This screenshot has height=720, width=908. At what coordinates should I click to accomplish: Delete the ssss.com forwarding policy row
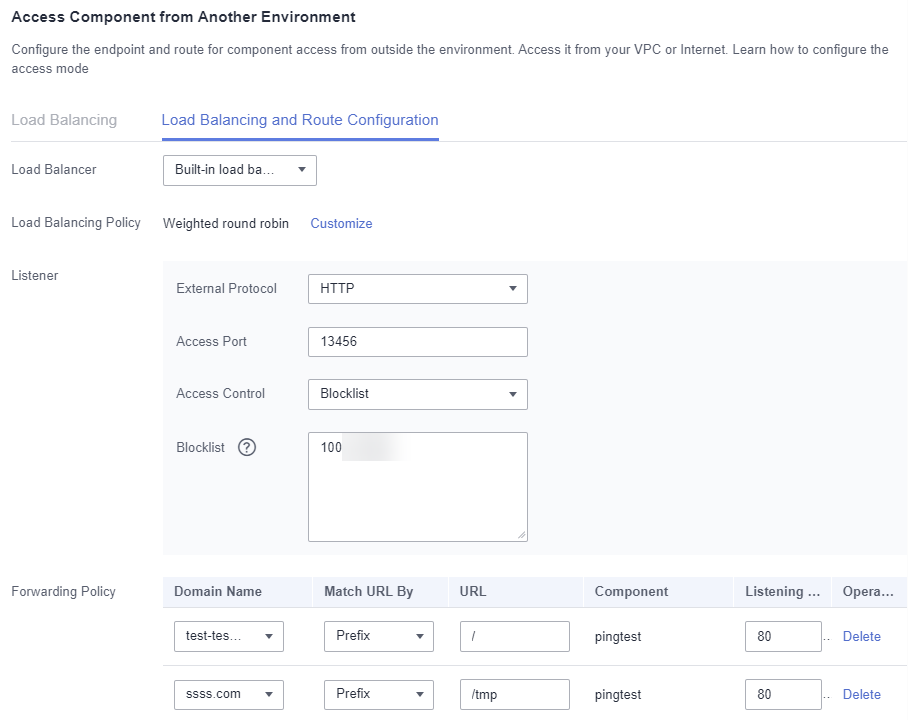[x=861, y=695]
